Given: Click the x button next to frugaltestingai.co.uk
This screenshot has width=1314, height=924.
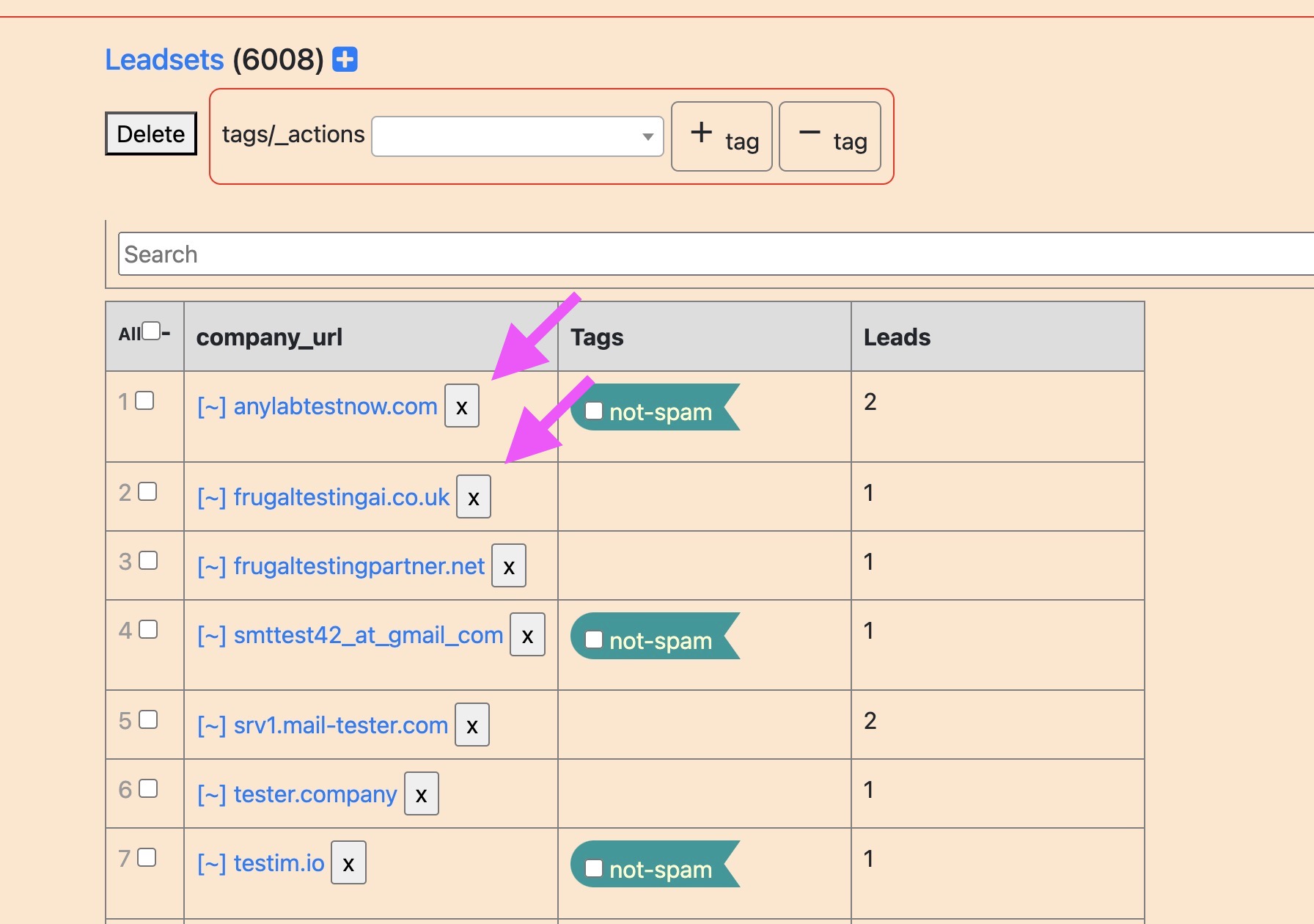Looking at the screenshot, I should [x=474, y=496].
